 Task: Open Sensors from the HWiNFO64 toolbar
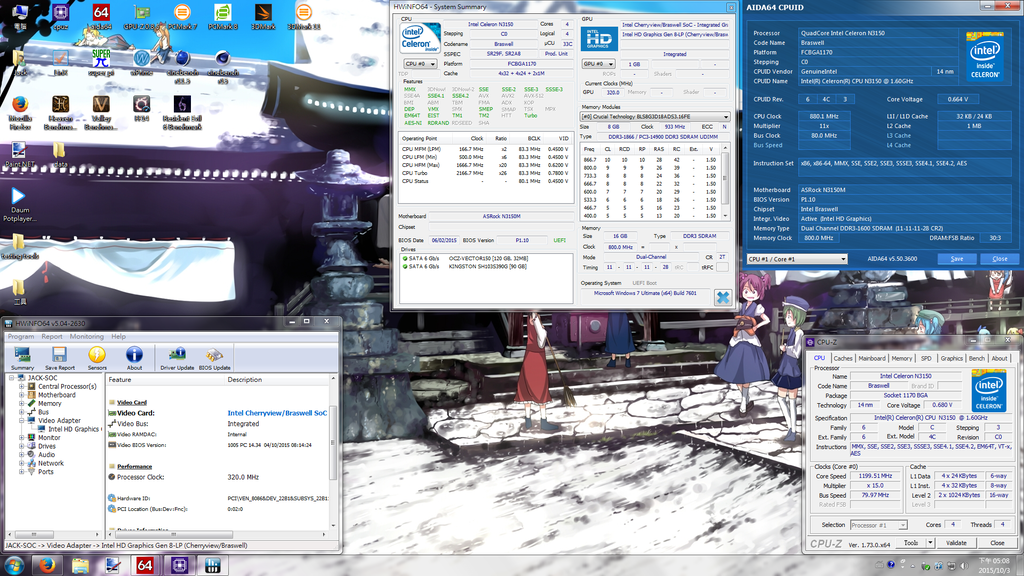pyautogui.click(x=97, y=359)
